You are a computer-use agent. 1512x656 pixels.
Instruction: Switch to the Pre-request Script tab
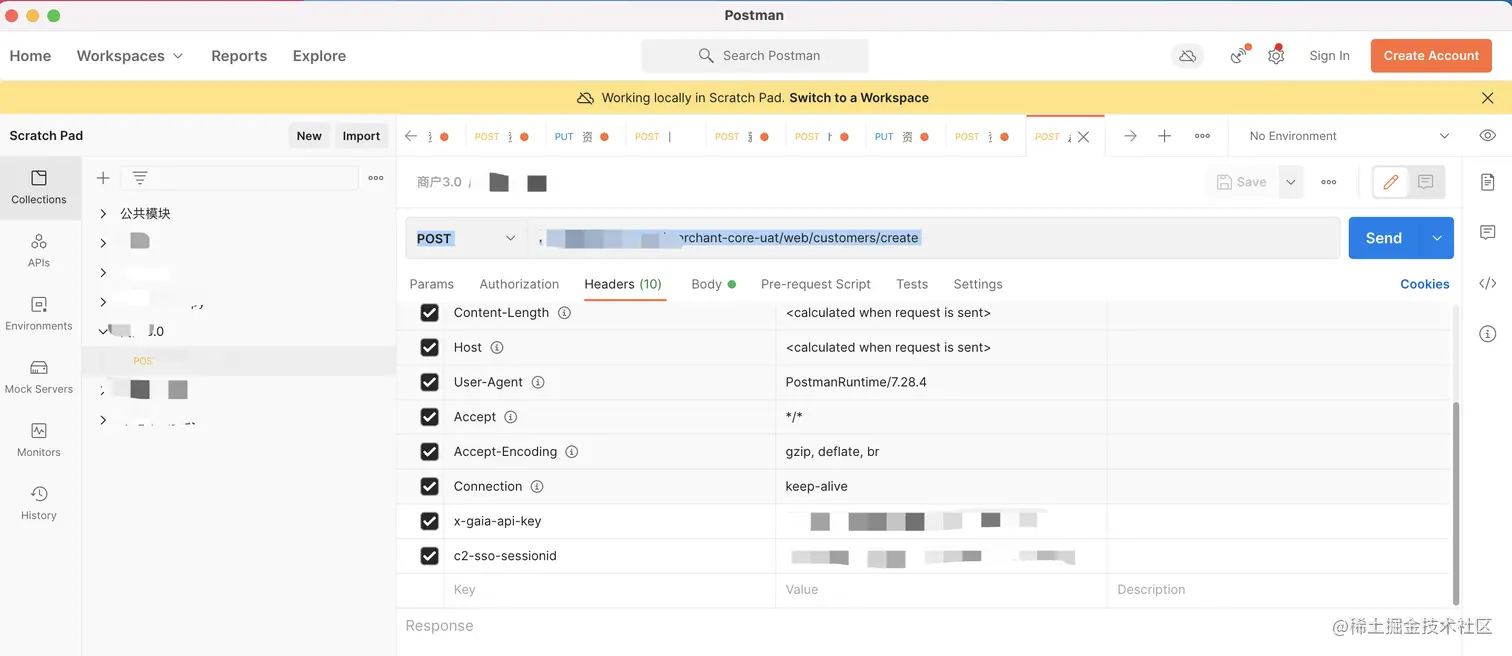[x=816, y=284]
